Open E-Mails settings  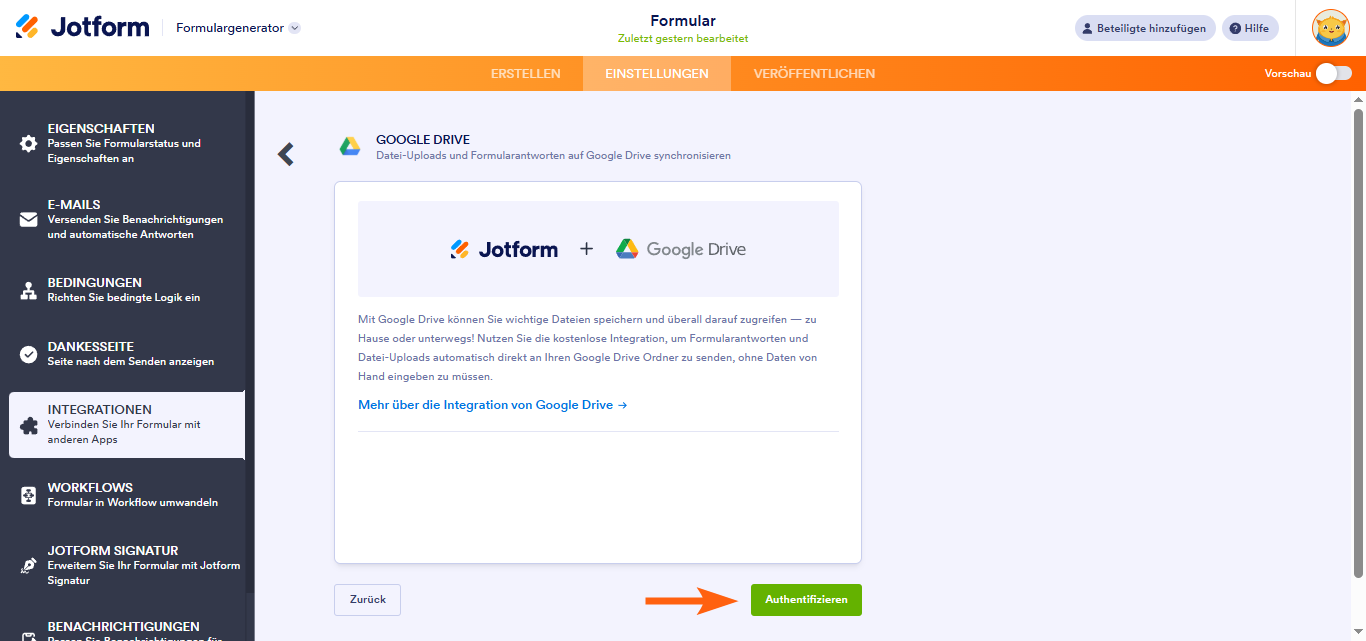(x=127, y=219)
